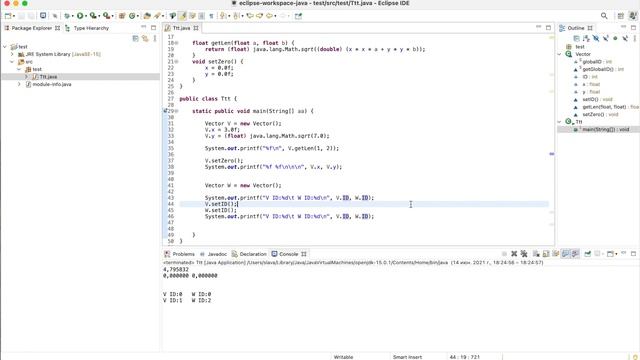Open dropdown arrow next to Run button
The image size is (640, 360).
(86, 16)
